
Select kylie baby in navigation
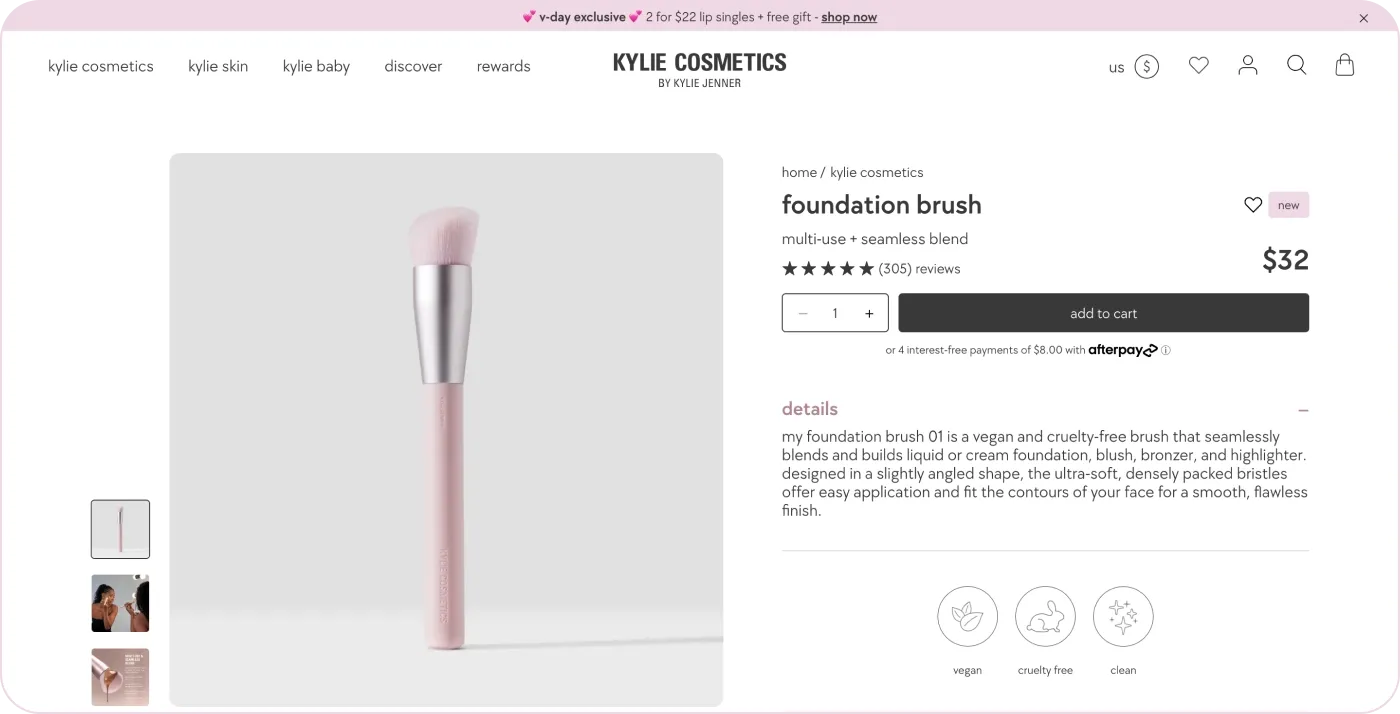[316, 66]
